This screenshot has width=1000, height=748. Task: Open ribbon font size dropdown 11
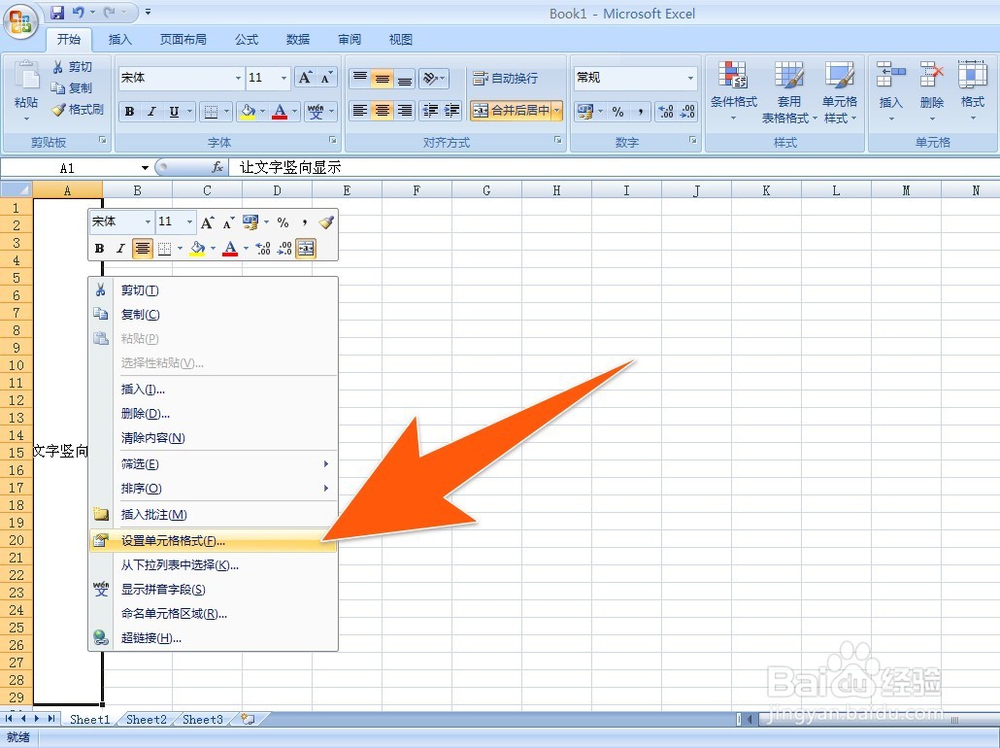(x=284, y=78)
